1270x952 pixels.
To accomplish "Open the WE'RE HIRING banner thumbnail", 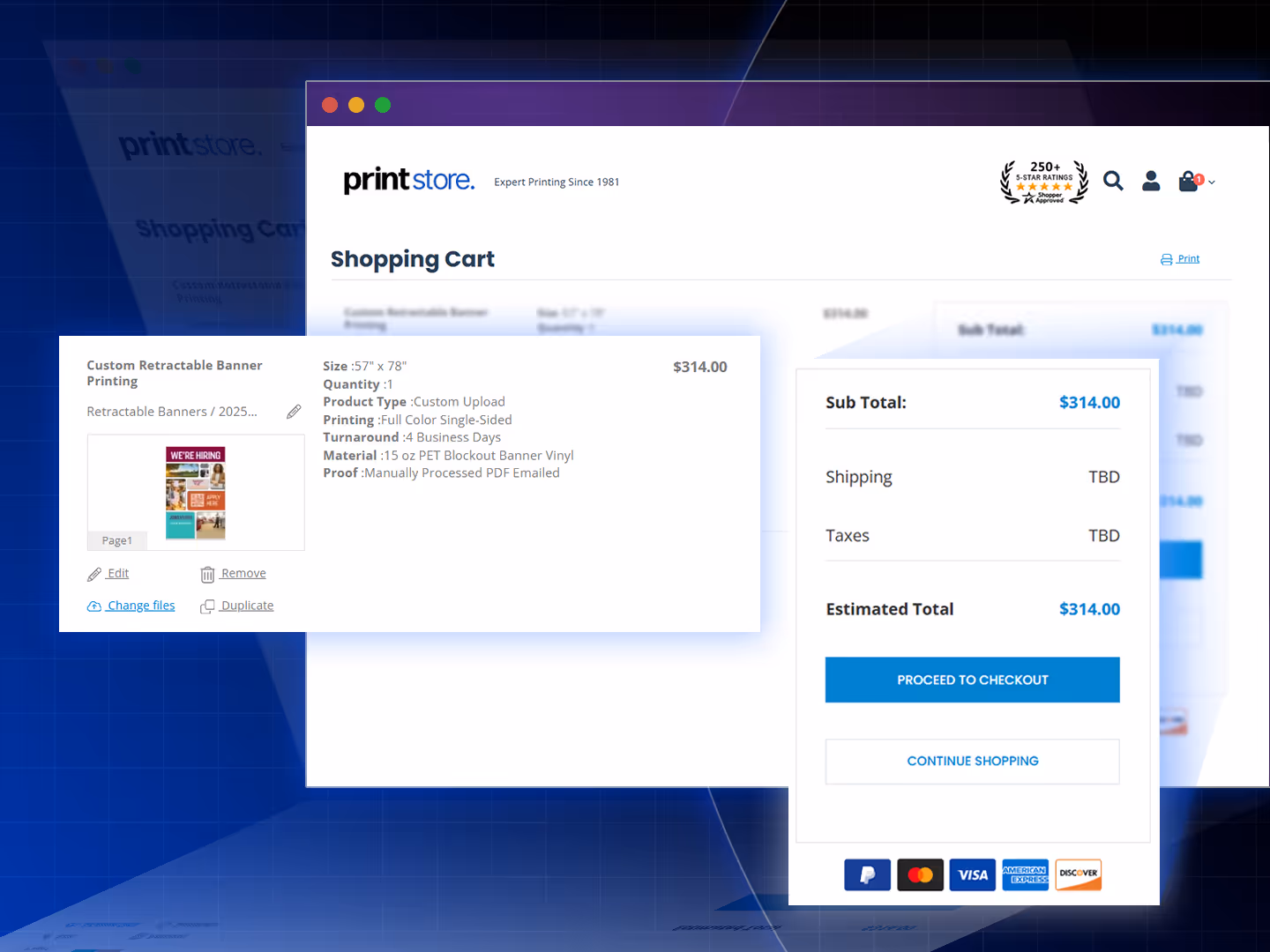I will (196, 493).
